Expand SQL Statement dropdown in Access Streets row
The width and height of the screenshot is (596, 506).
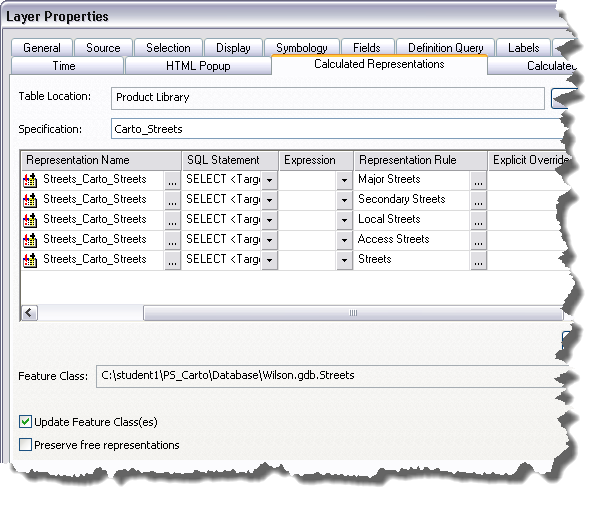(269, 241)
